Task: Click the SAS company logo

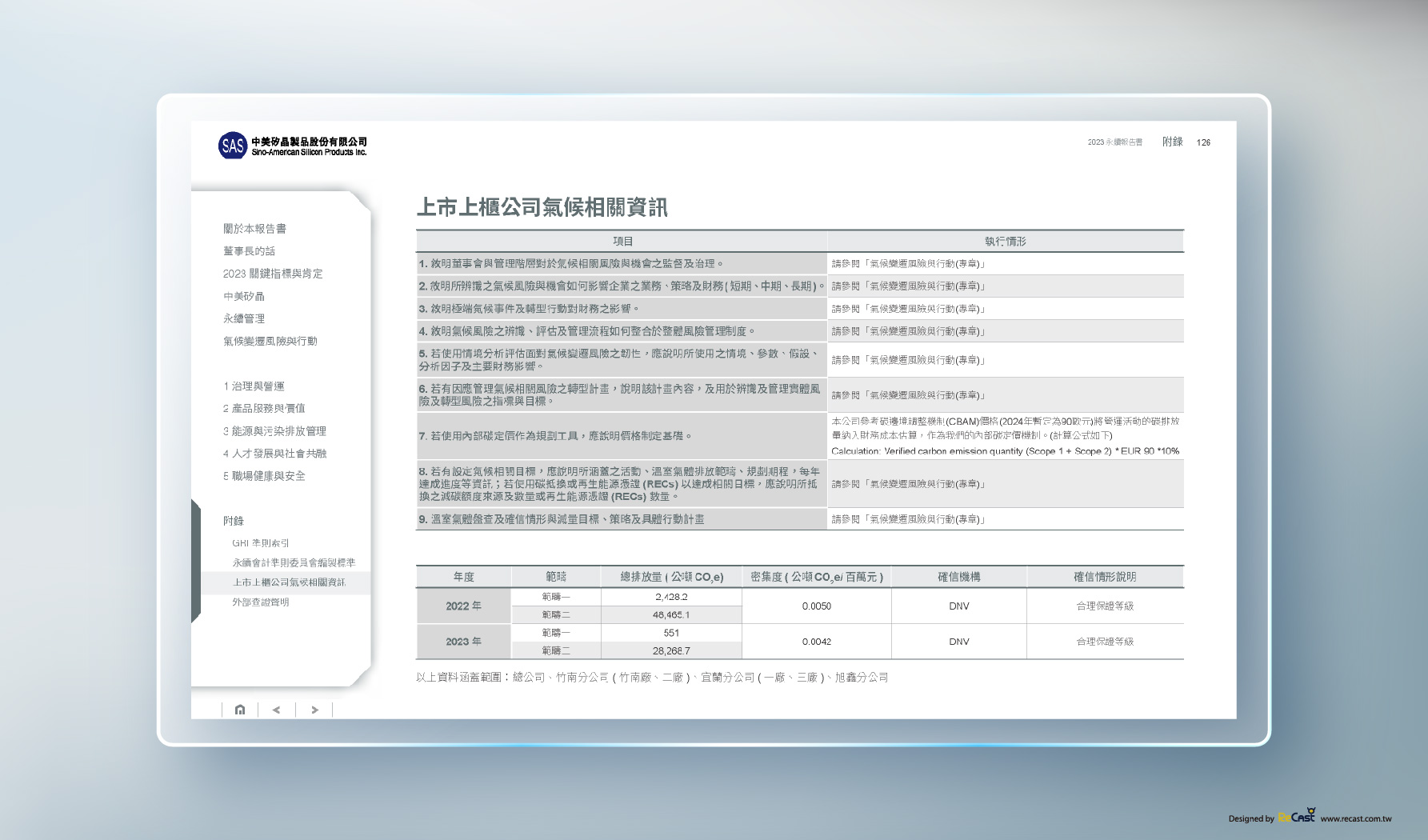Action: 293,146
